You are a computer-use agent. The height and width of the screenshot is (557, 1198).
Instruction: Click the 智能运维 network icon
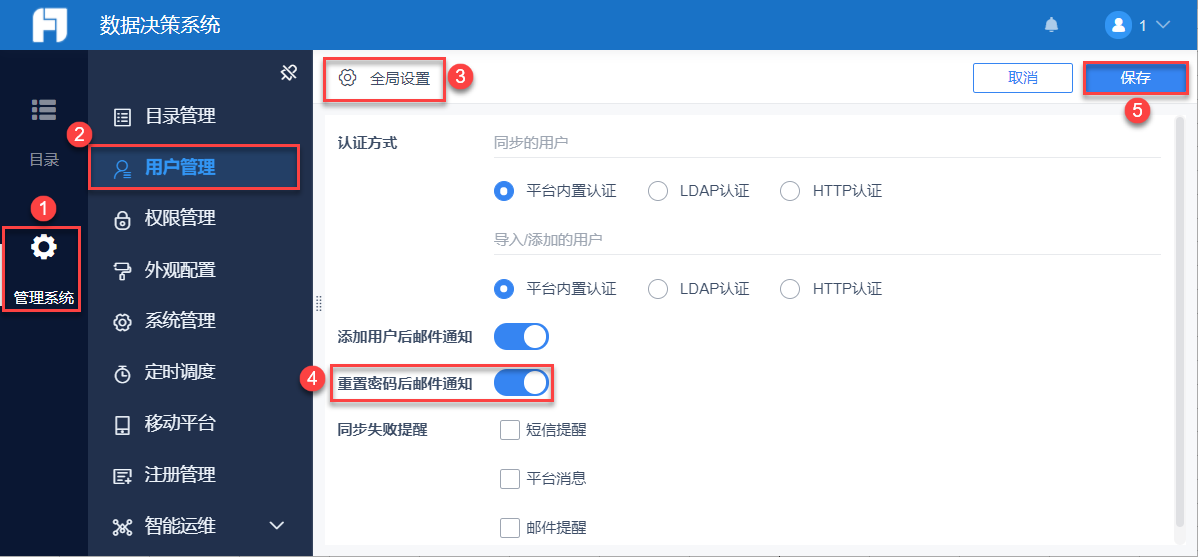pos(122,527)
